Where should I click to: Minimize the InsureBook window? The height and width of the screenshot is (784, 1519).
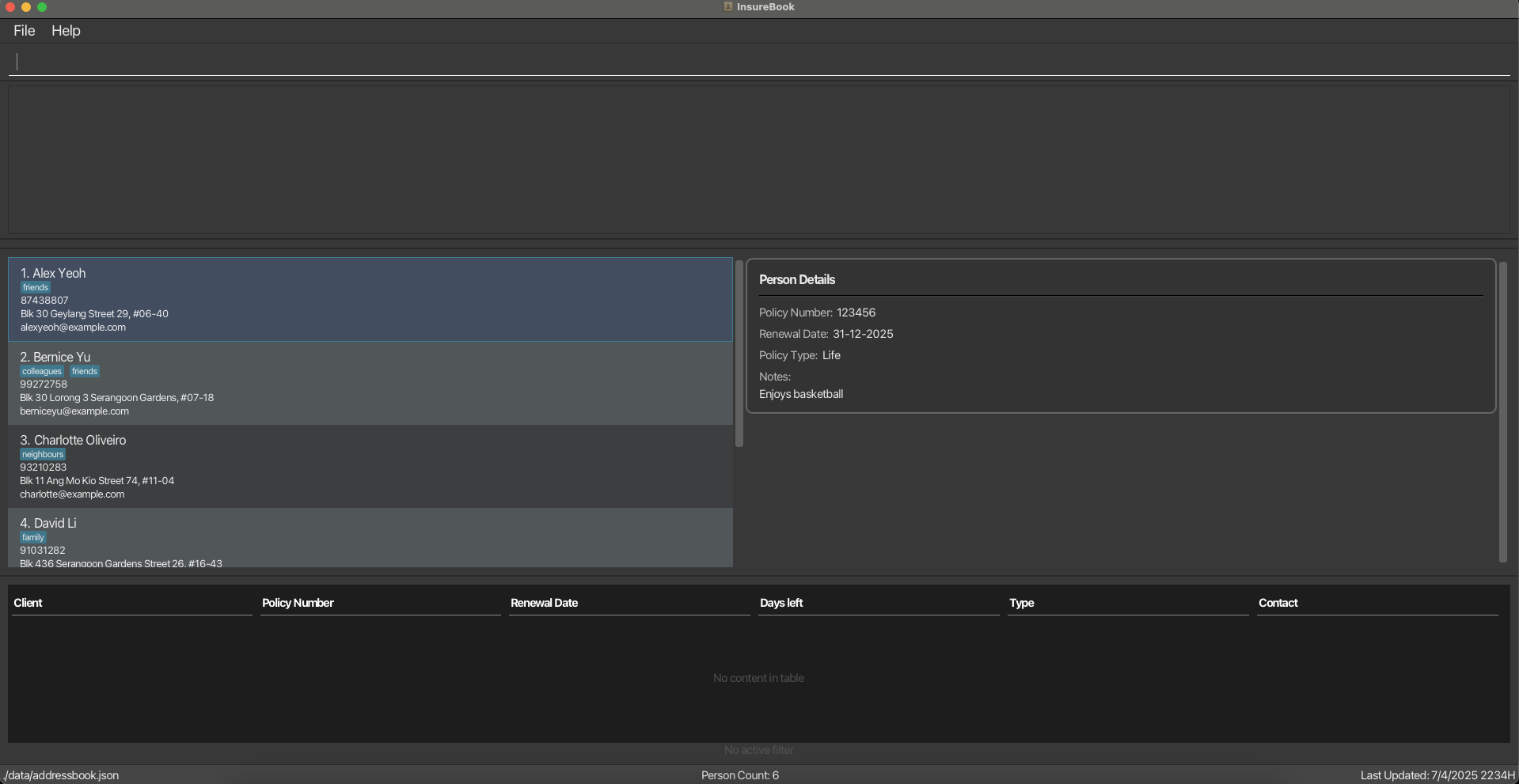(26, 7)
